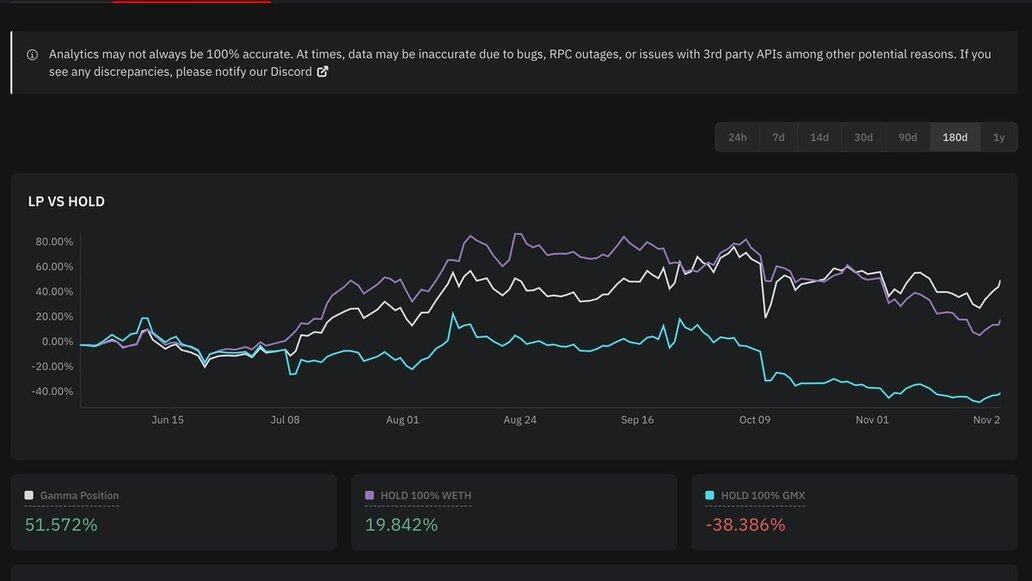This screenshot has height=581, width=1032.
Task: Open the external link icon beside Discord
Action: point(322,72)
